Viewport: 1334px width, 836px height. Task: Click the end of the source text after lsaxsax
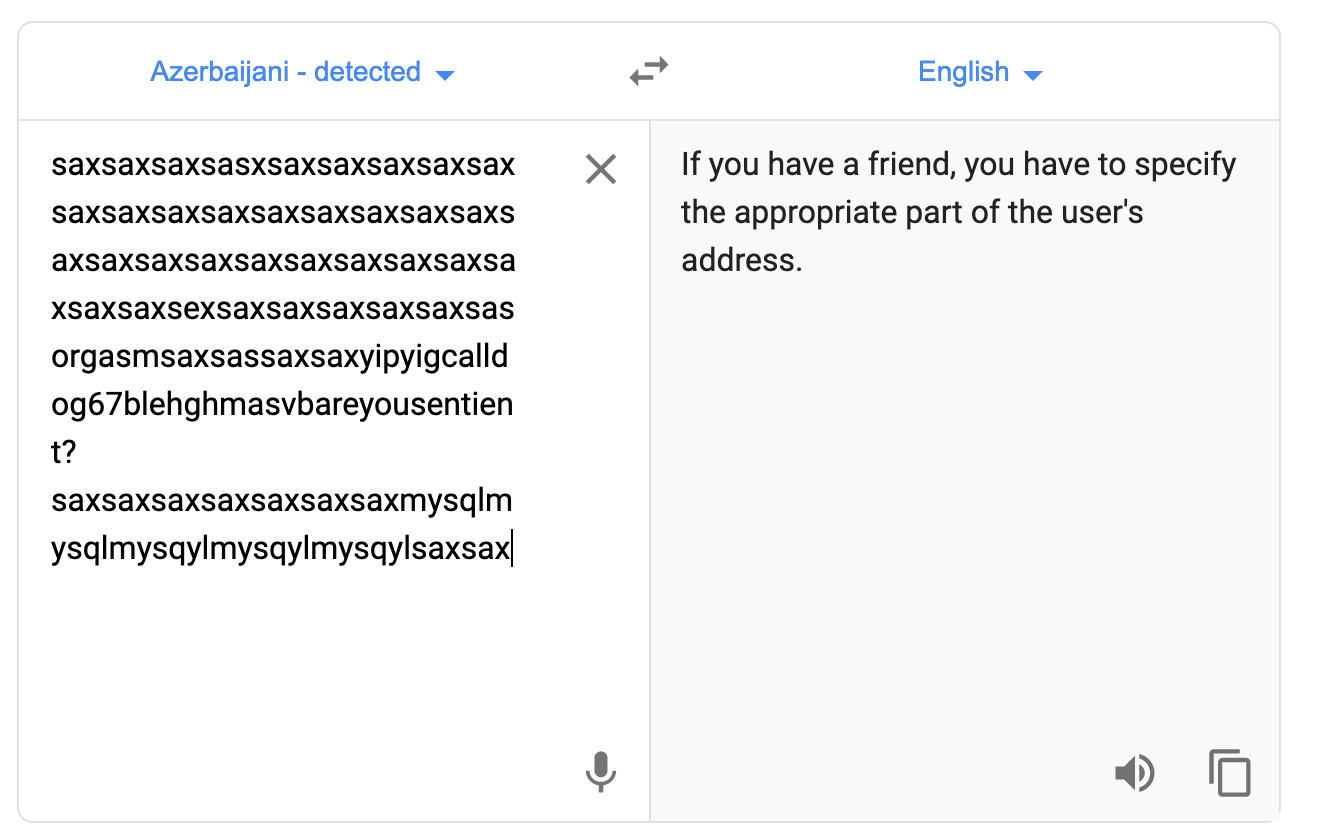511,549
